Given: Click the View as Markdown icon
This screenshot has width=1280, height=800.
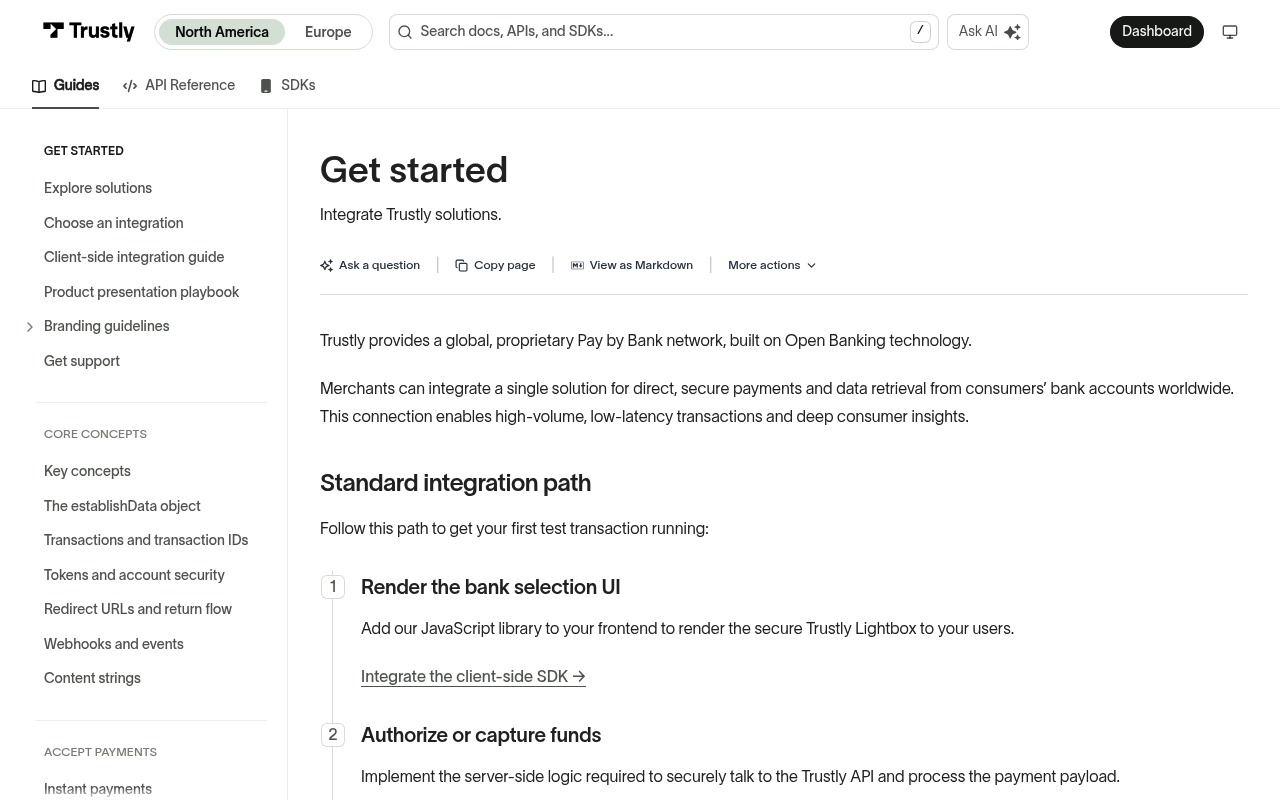Looking at the screenshot, I should click(x=577, y=266).
